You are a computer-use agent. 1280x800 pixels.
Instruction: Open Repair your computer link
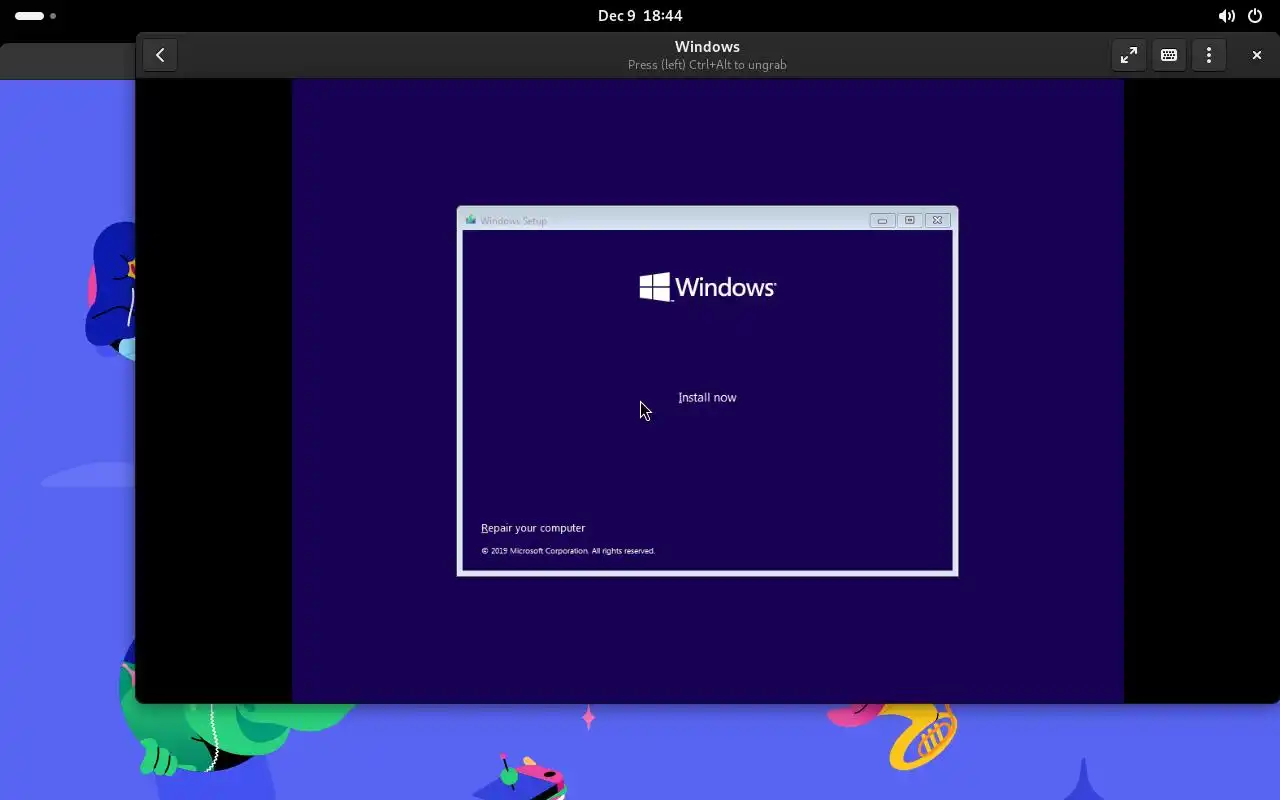(533, 528)
